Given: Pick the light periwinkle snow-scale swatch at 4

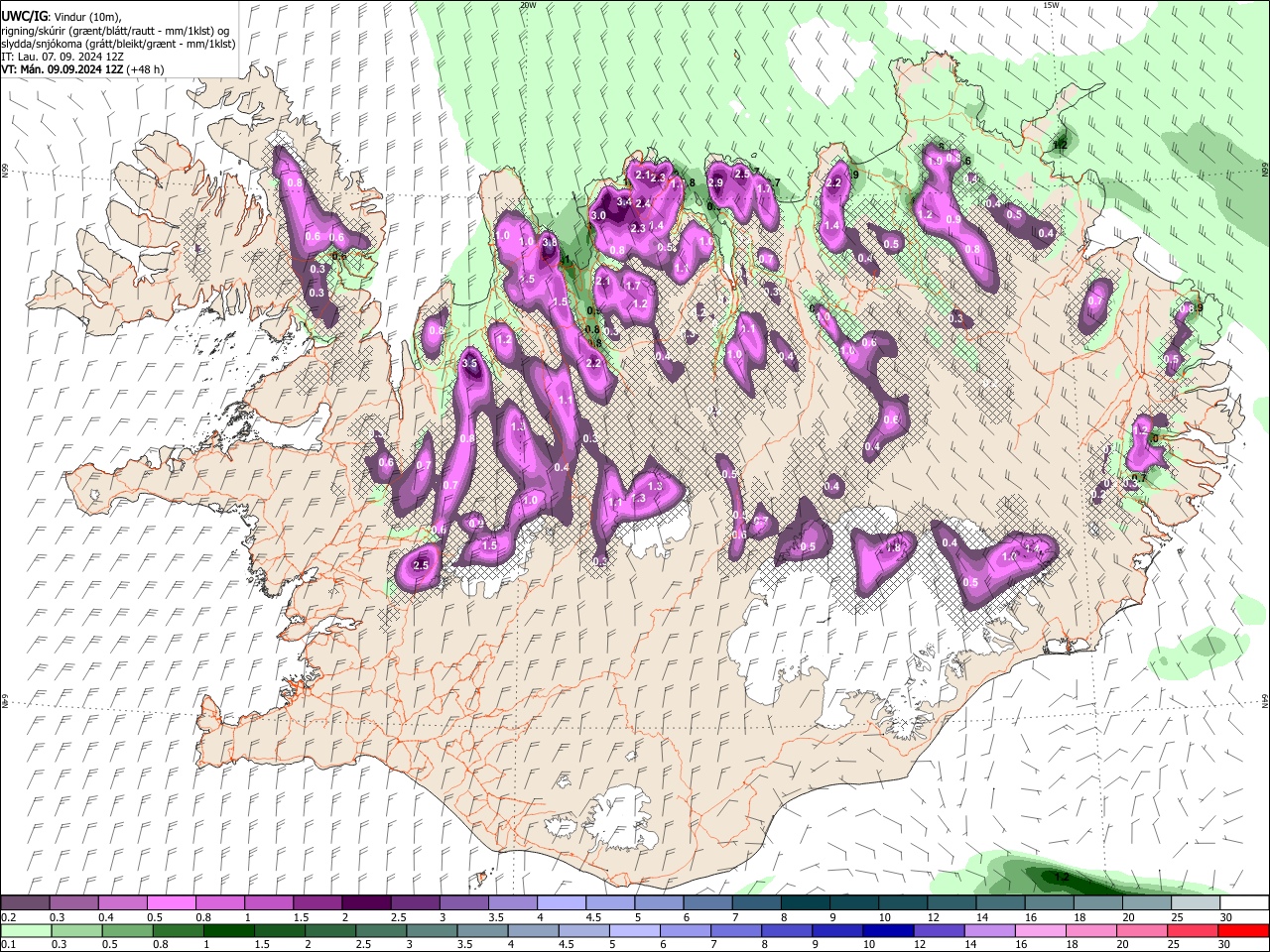Looking at the screenshot, I should click(x=560, y=903).
